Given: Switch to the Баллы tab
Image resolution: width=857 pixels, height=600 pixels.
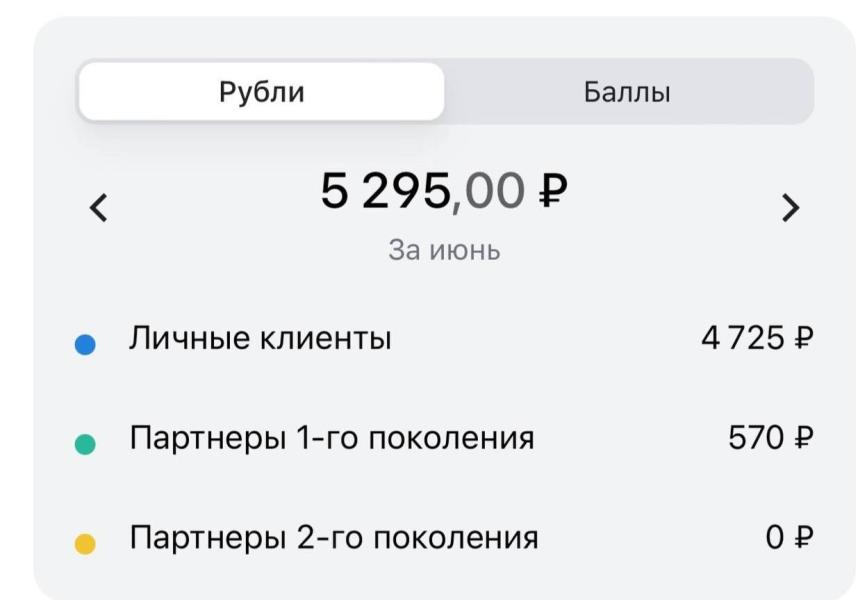Looking at the screenshot, I should 627,91.
